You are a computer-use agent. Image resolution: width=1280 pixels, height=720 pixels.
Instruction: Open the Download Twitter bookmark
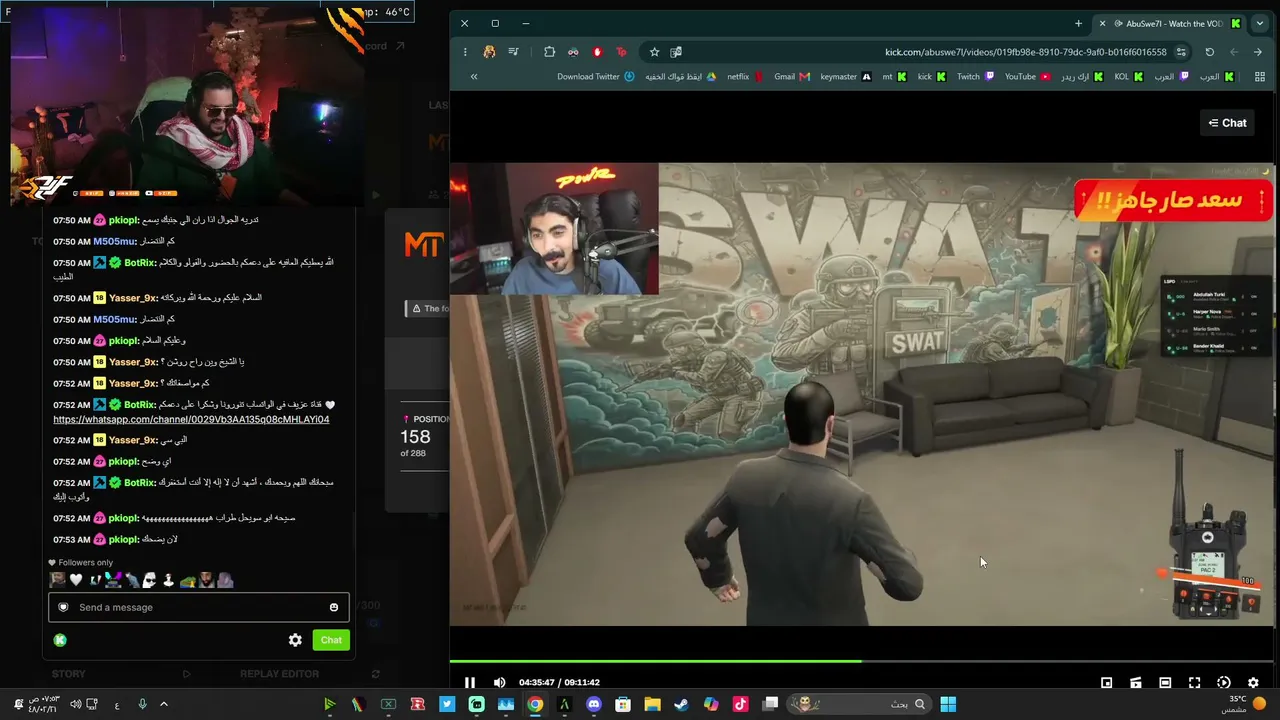(x=596, y=77)
